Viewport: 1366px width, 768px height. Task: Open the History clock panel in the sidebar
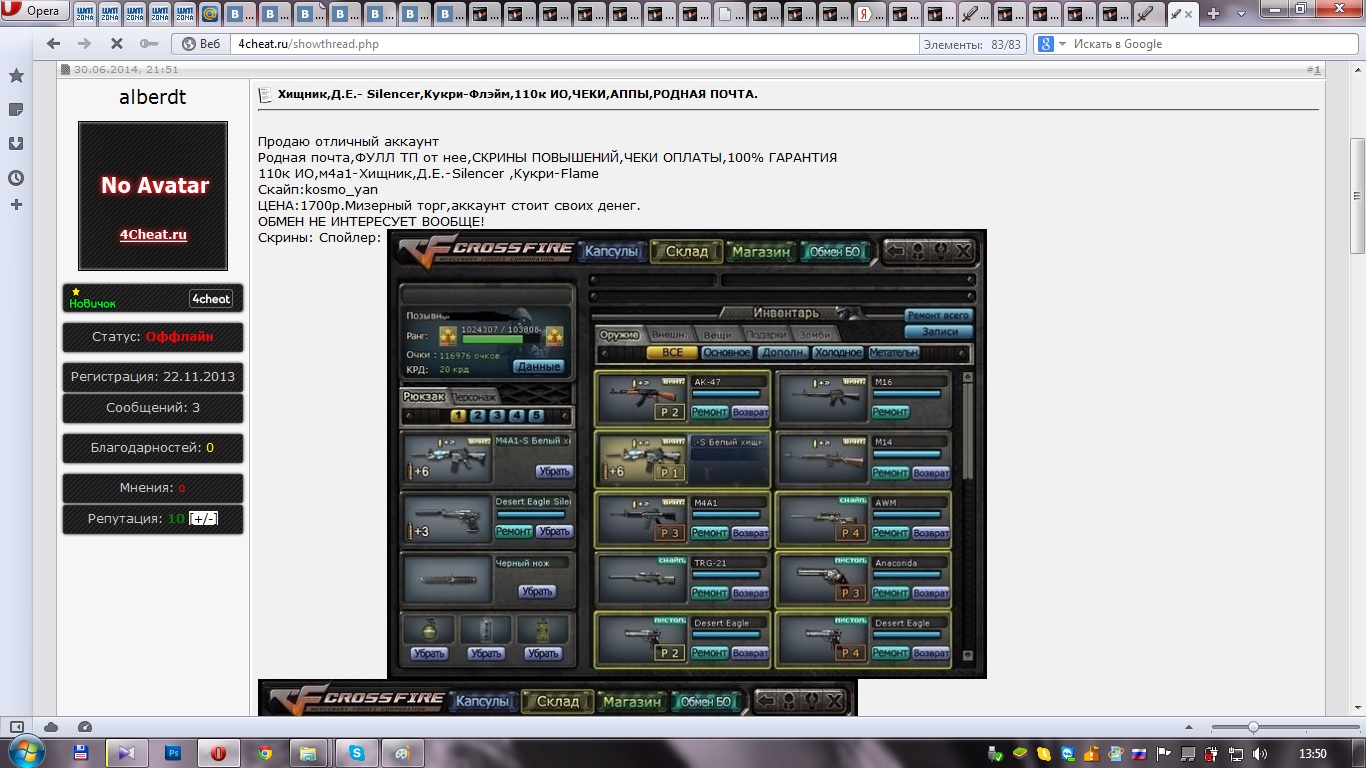pyautogui.click(x=16, y=177)
